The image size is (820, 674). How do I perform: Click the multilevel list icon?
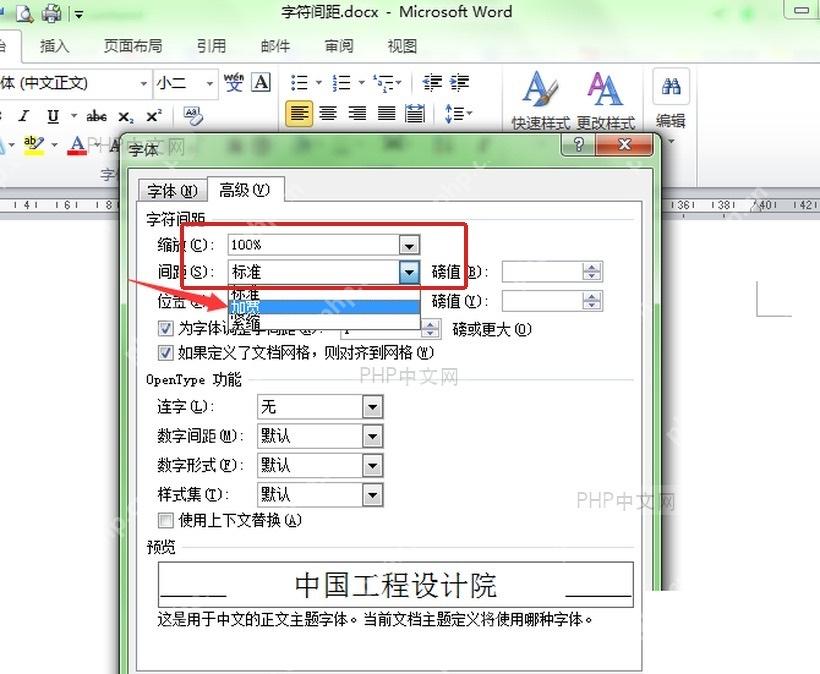tap(383, 83)
